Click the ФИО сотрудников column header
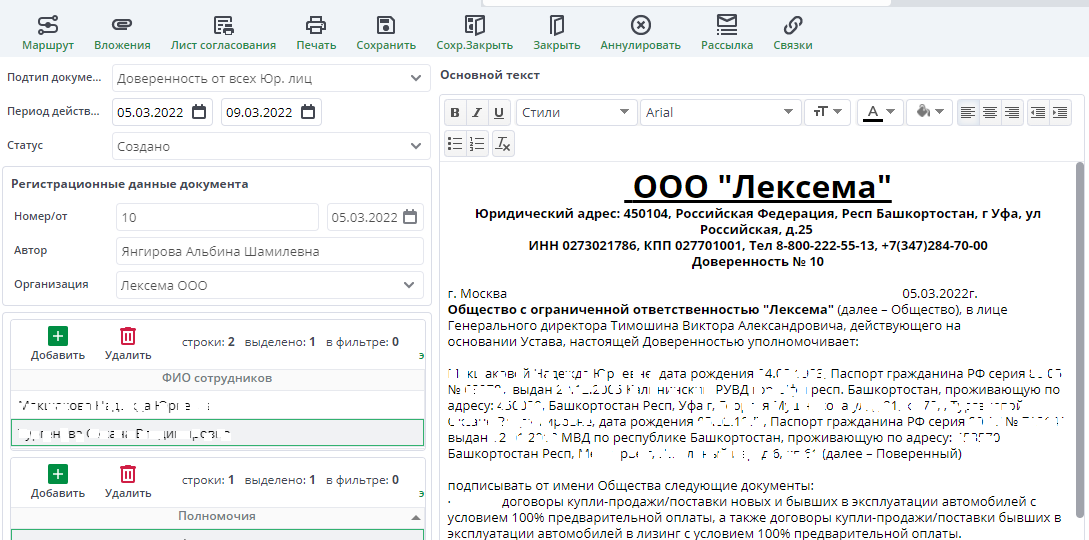 (x=216, y=378)
